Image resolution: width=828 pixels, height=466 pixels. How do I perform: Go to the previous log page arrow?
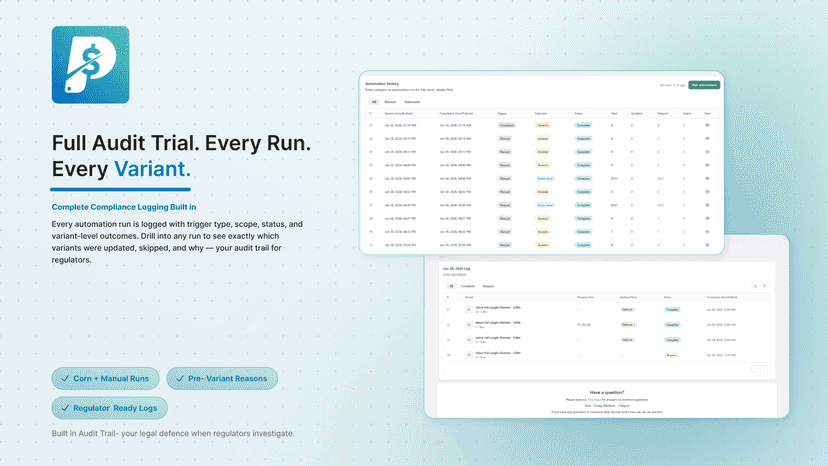tap(755, 369)
